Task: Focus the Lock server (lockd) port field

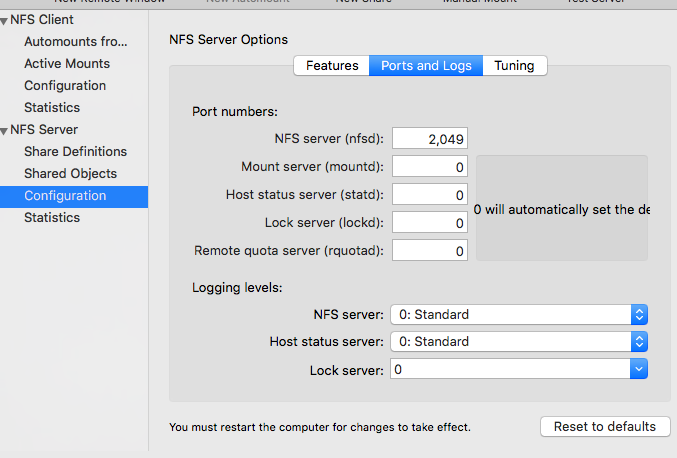Action: tap(430, 223)
